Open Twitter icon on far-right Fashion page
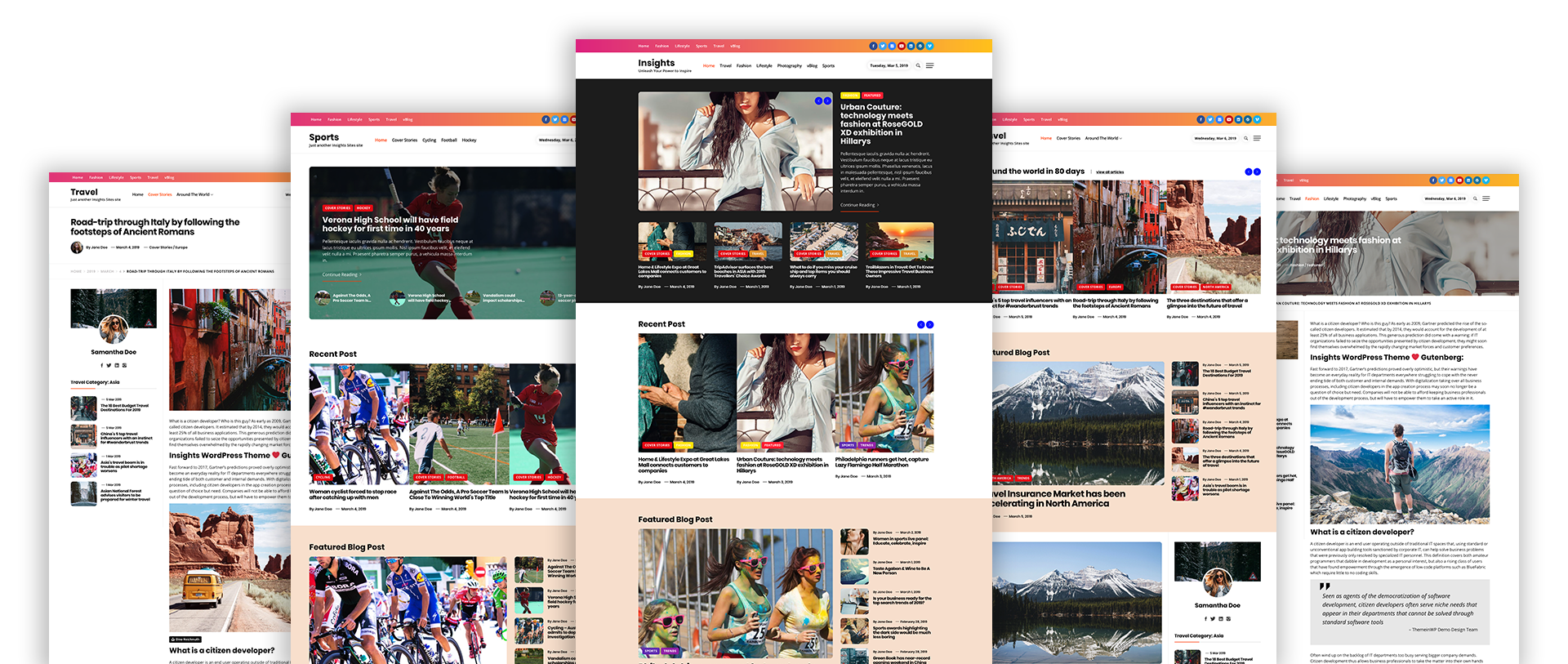The image size is (1568, 664). tap(1442, 180)
